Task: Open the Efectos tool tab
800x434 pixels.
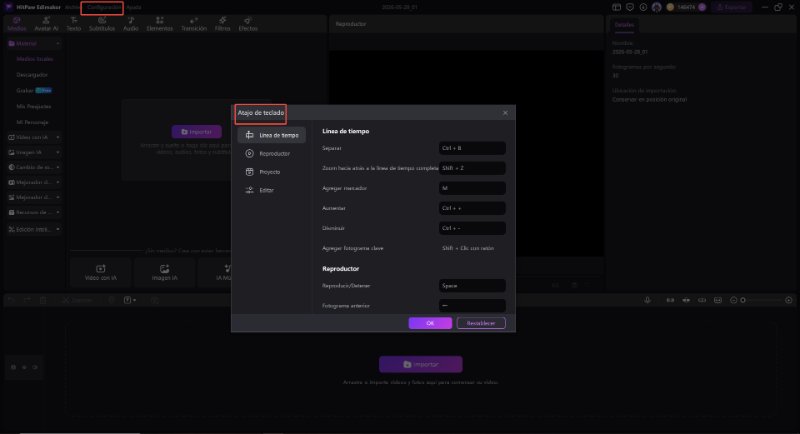Action: (248, 24)
